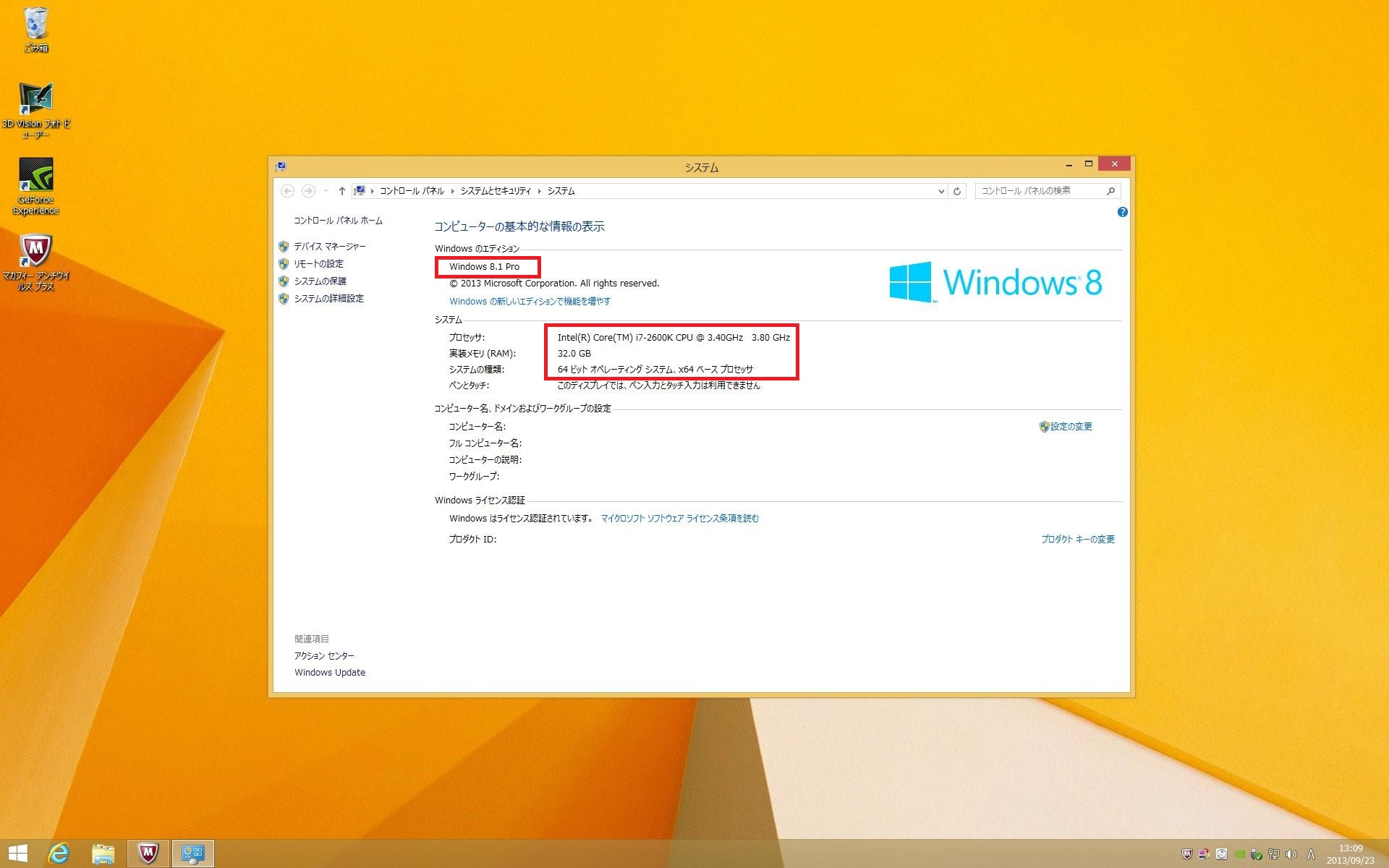Open File Explorer from taskbar

tap(103, 854)
